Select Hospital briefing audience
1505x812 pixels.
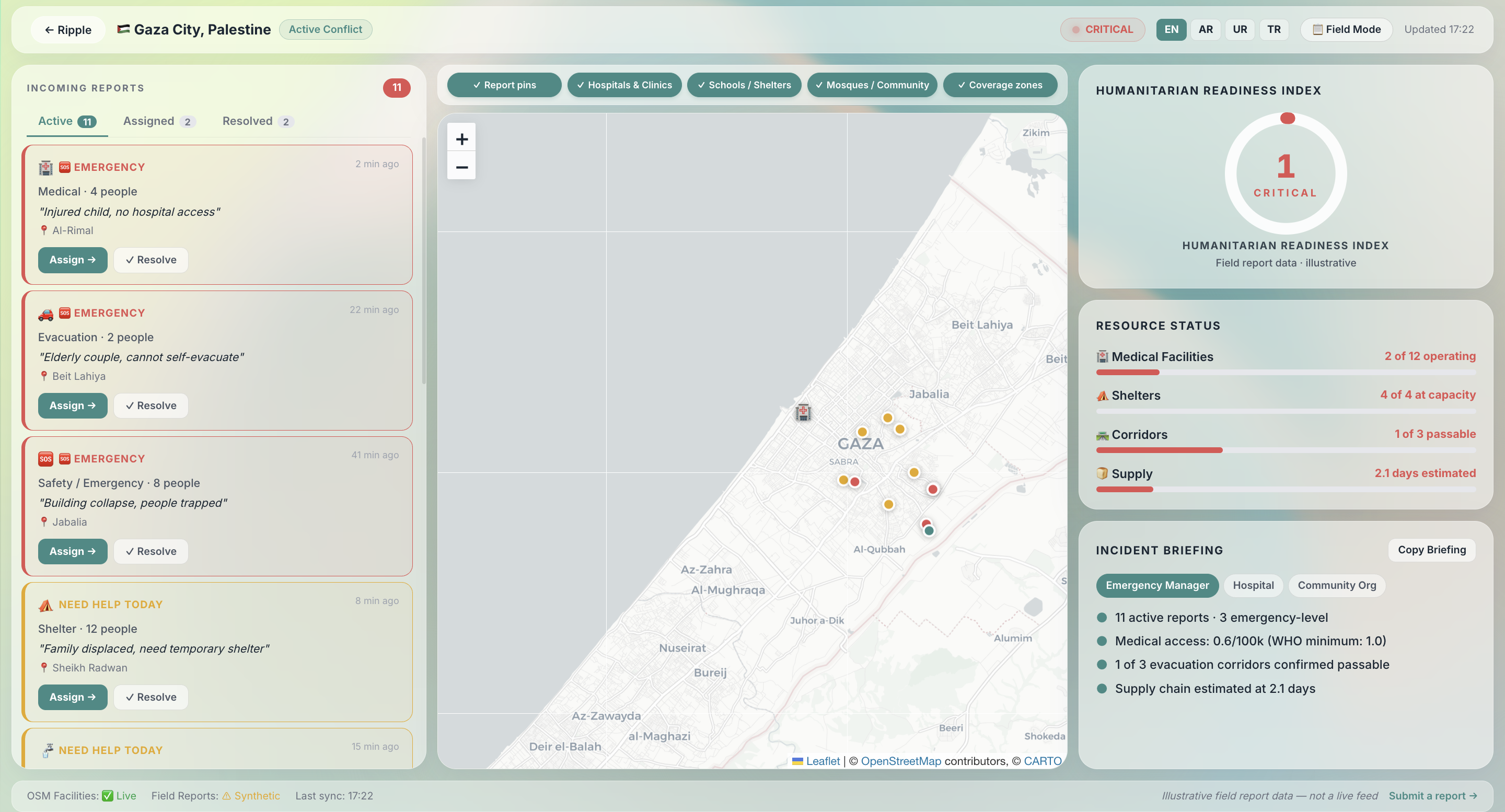click(1253, 585)
